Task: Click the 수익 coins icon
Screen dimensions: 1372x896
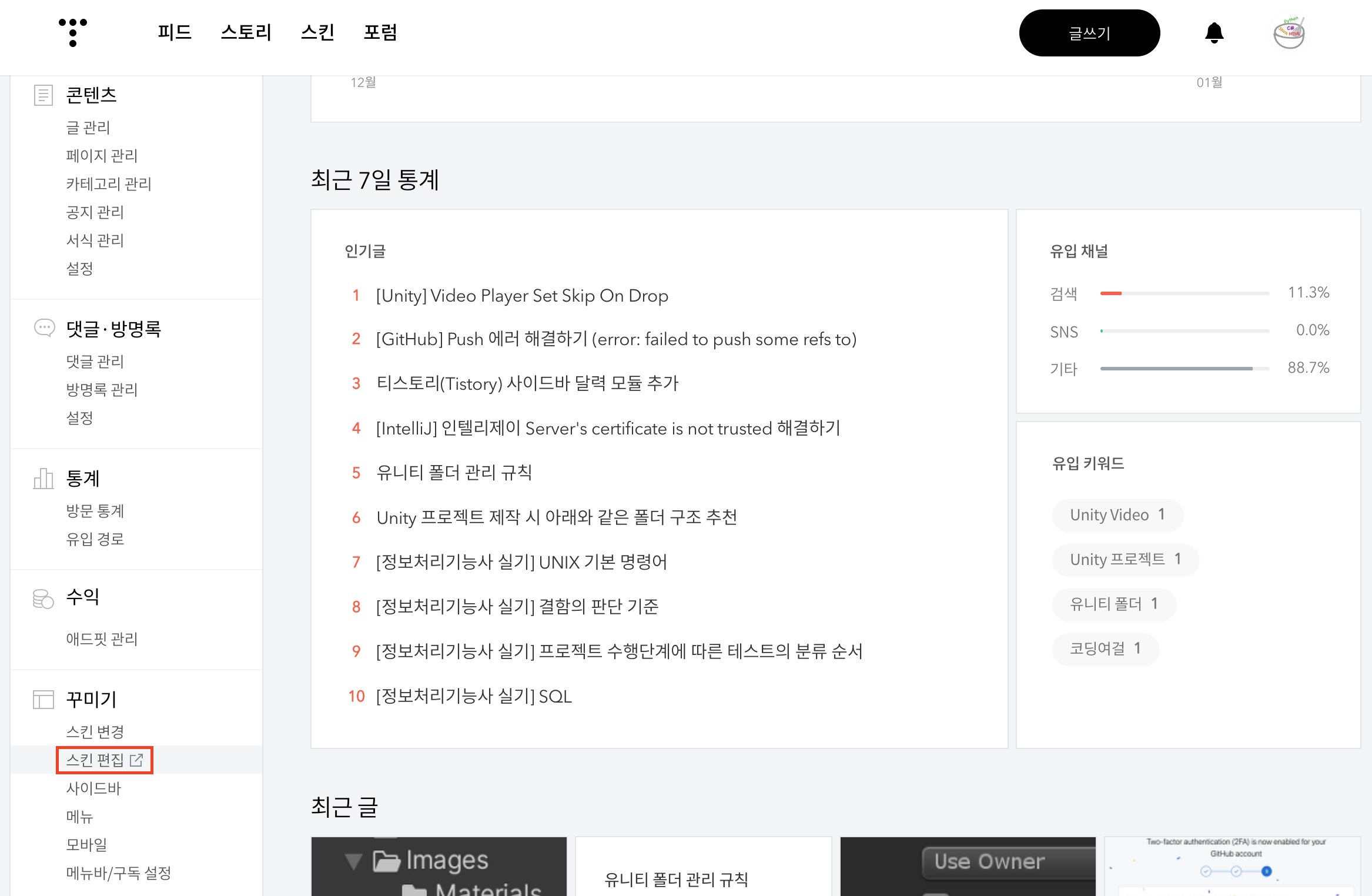Action: [43, 599]
